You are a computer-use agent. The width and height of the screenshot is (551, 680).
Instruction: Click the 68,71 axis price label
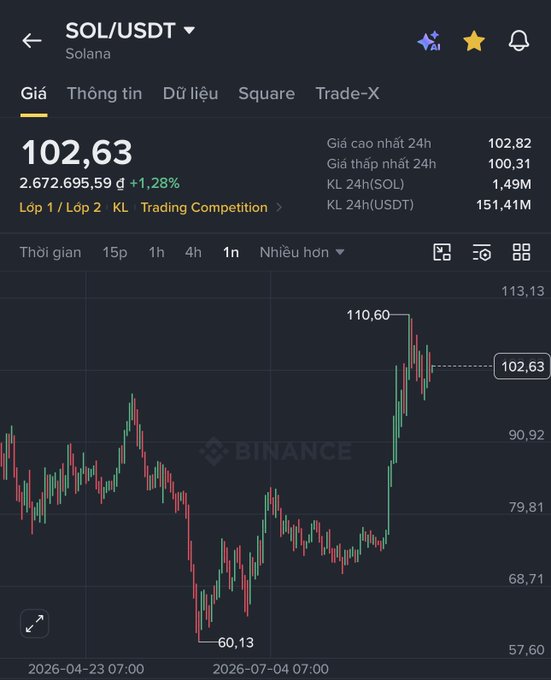pyautogui.click(x=526, y=579)
